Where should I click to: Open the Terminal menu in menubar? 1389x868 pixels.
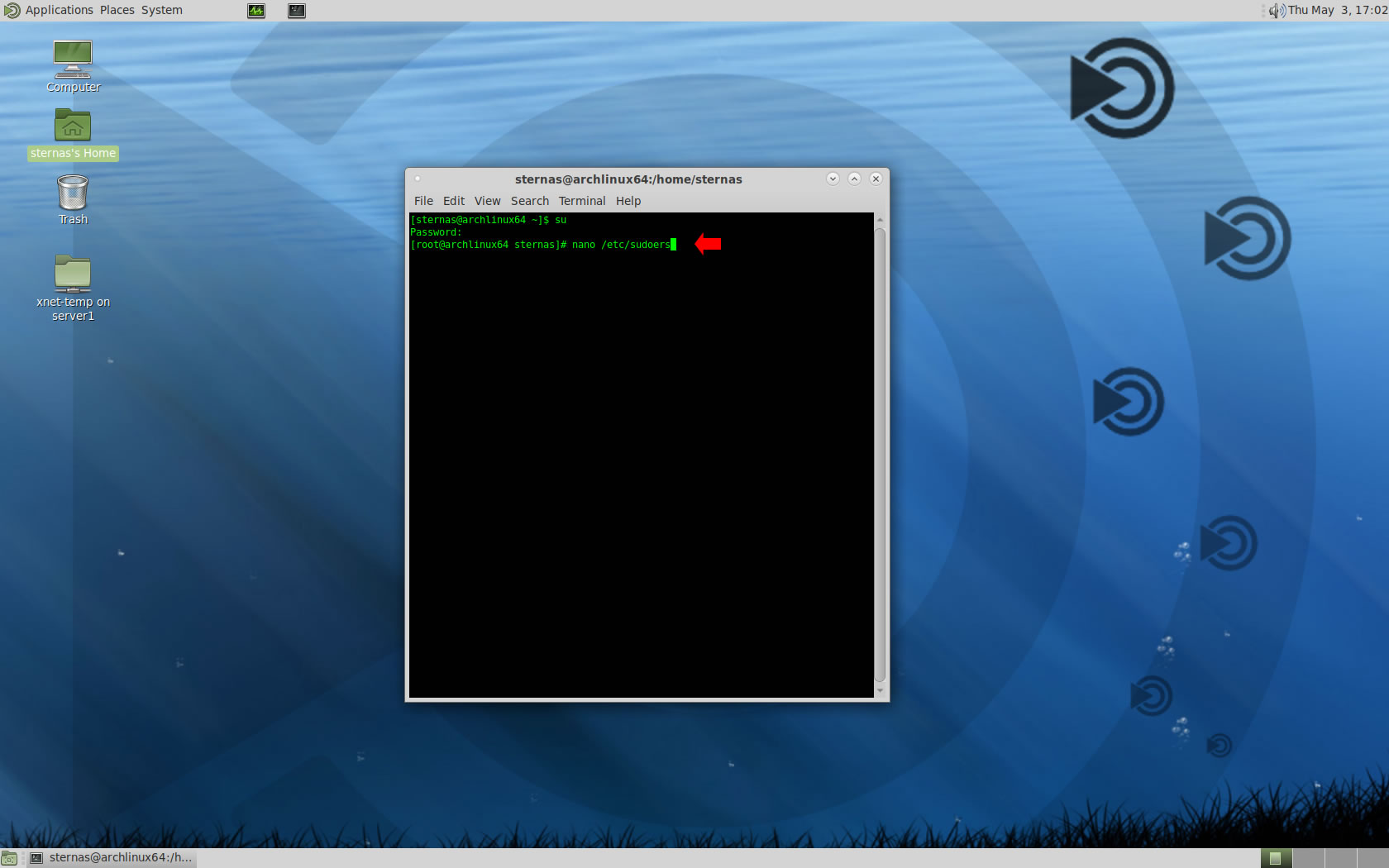coord(582,201)
